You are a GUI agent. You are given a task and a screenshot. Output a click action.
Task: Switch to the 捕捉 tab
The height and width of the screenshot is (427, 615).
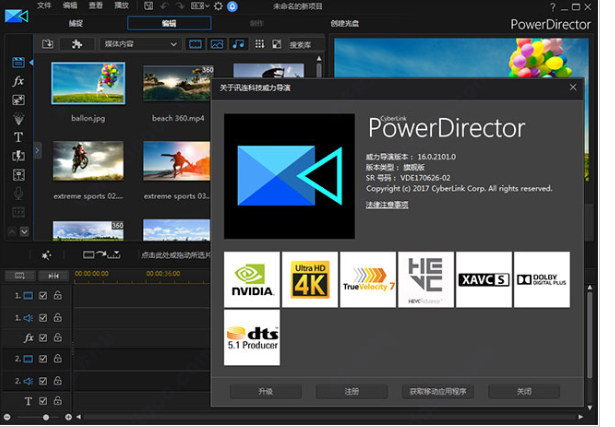coord(76,24)
